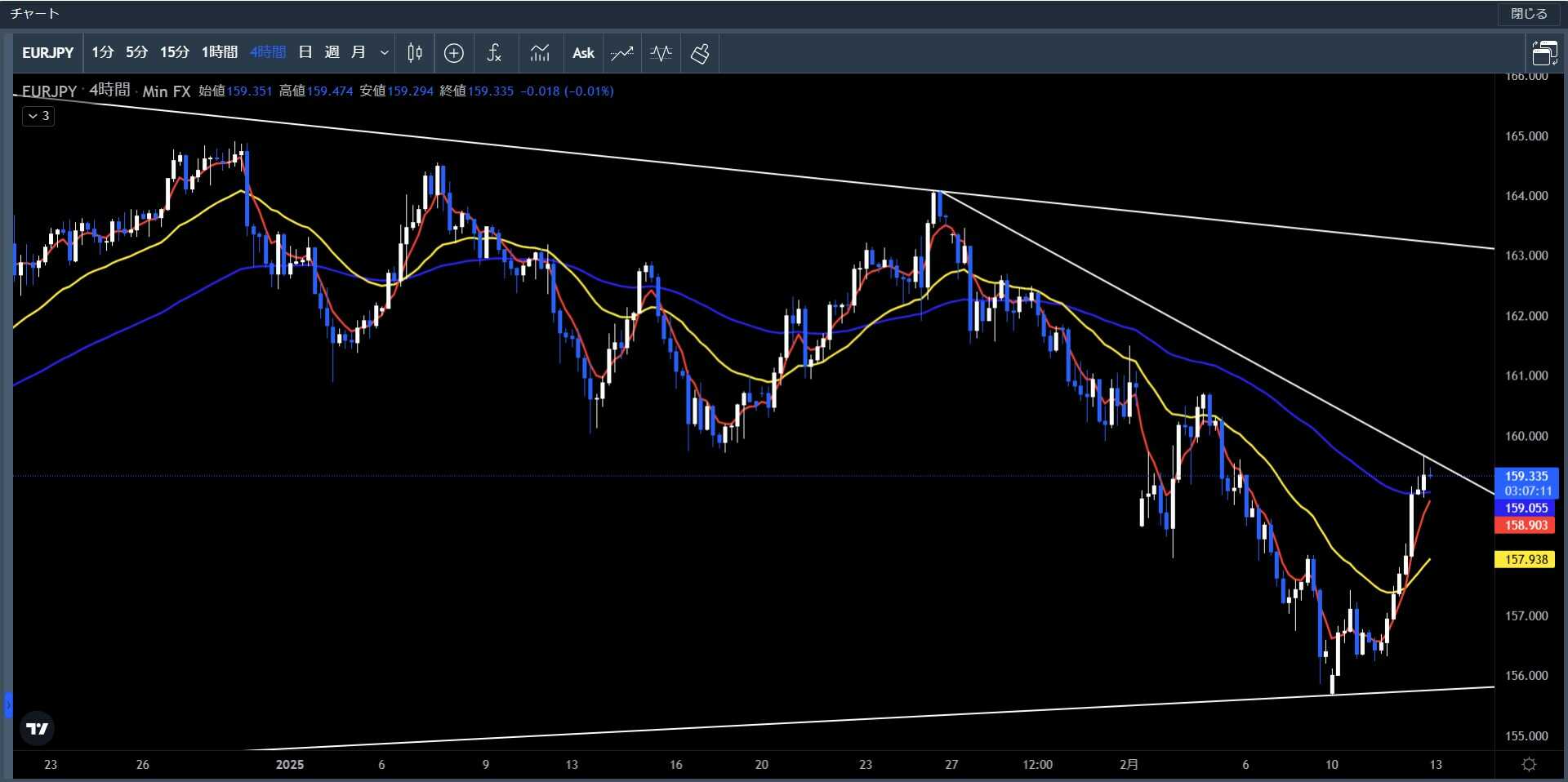
Task: Click the TradingView logo
Action: point(38,728)
